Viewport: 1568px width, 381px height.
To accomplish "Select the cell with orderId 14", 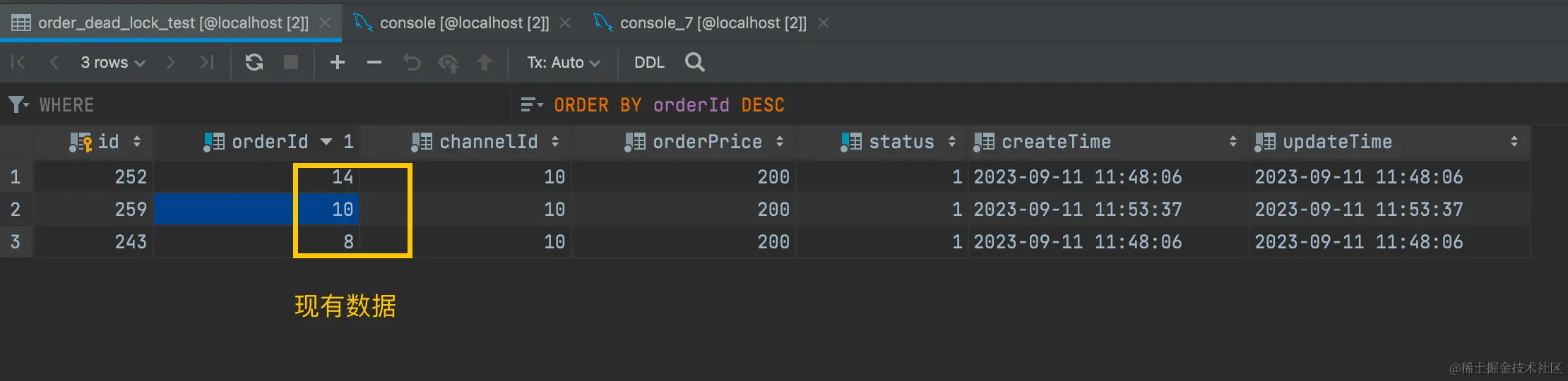I will pos(257,176).
